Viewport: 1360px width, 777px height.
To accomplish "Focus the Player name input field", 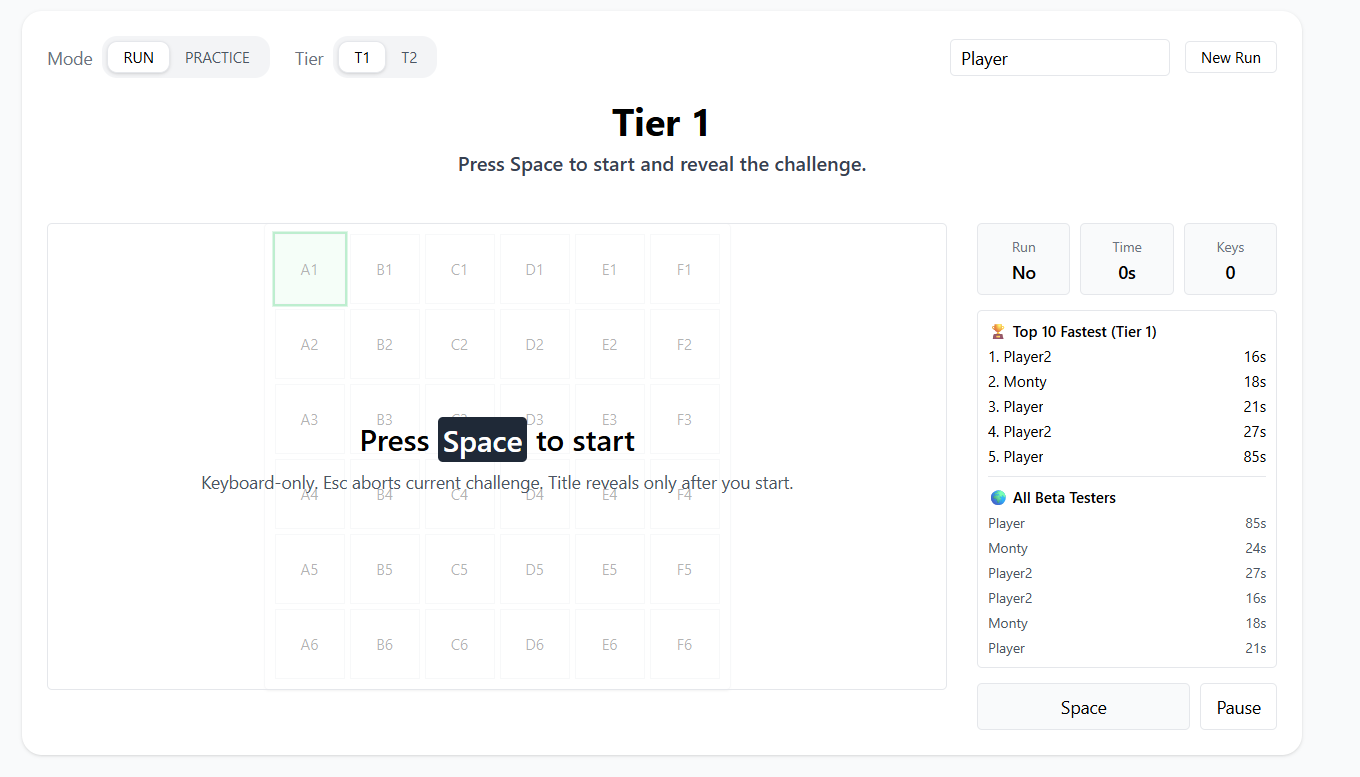I will [x=1059, y=58].
